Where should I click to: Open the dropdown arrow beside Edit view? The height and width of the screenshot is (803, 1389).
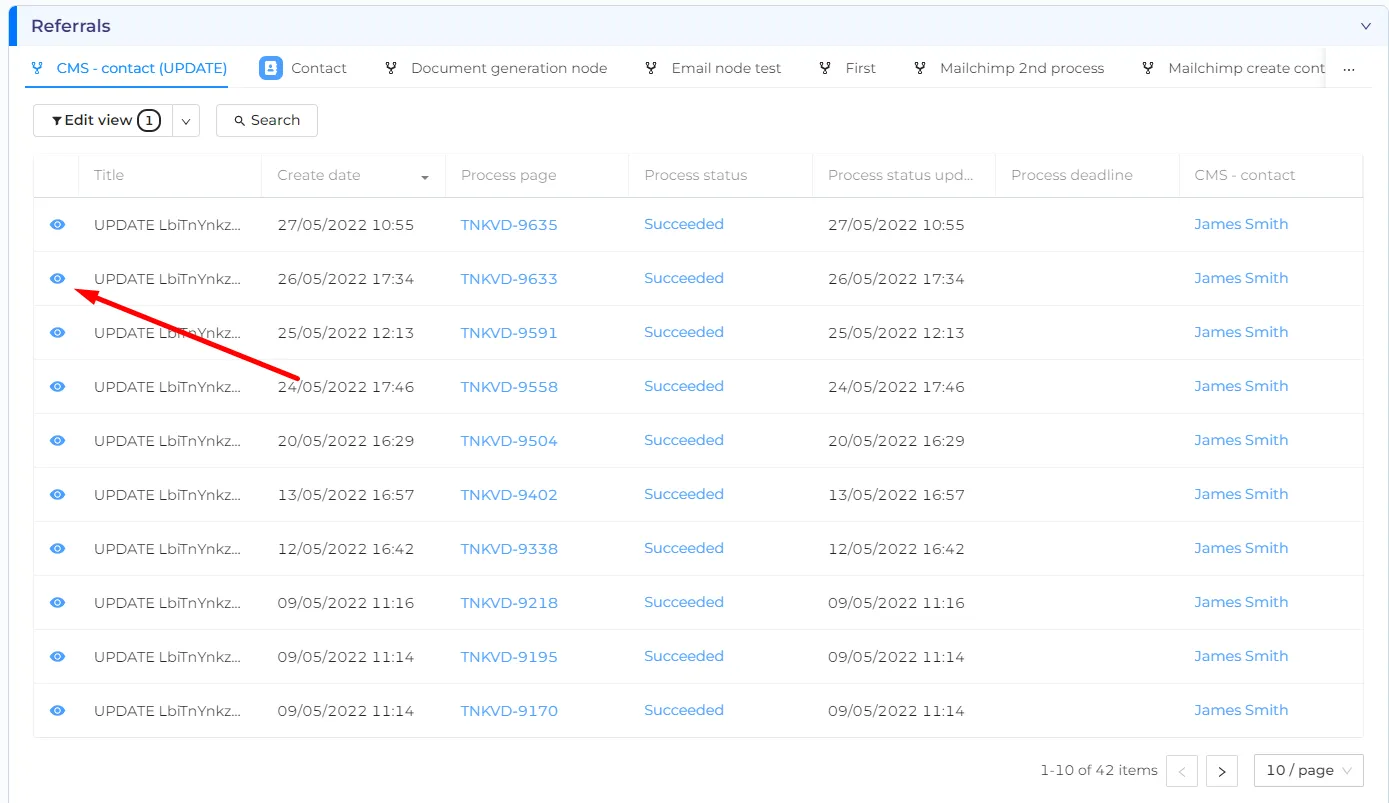(186, 121)
